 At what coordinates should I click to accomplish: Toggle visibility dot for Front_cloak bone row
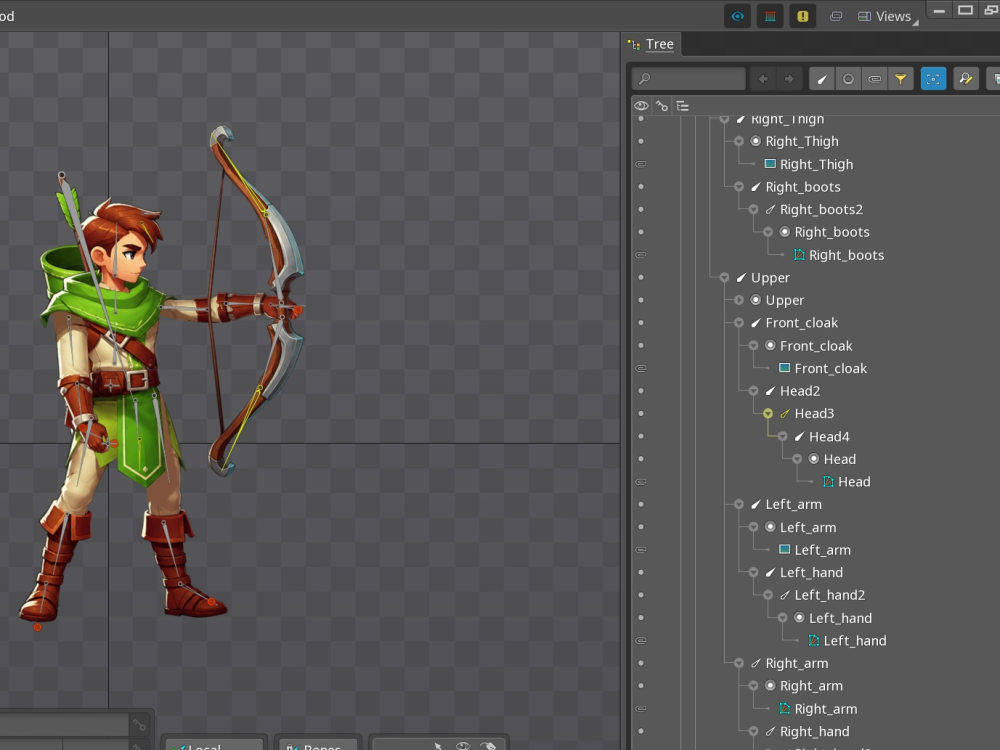641,323
